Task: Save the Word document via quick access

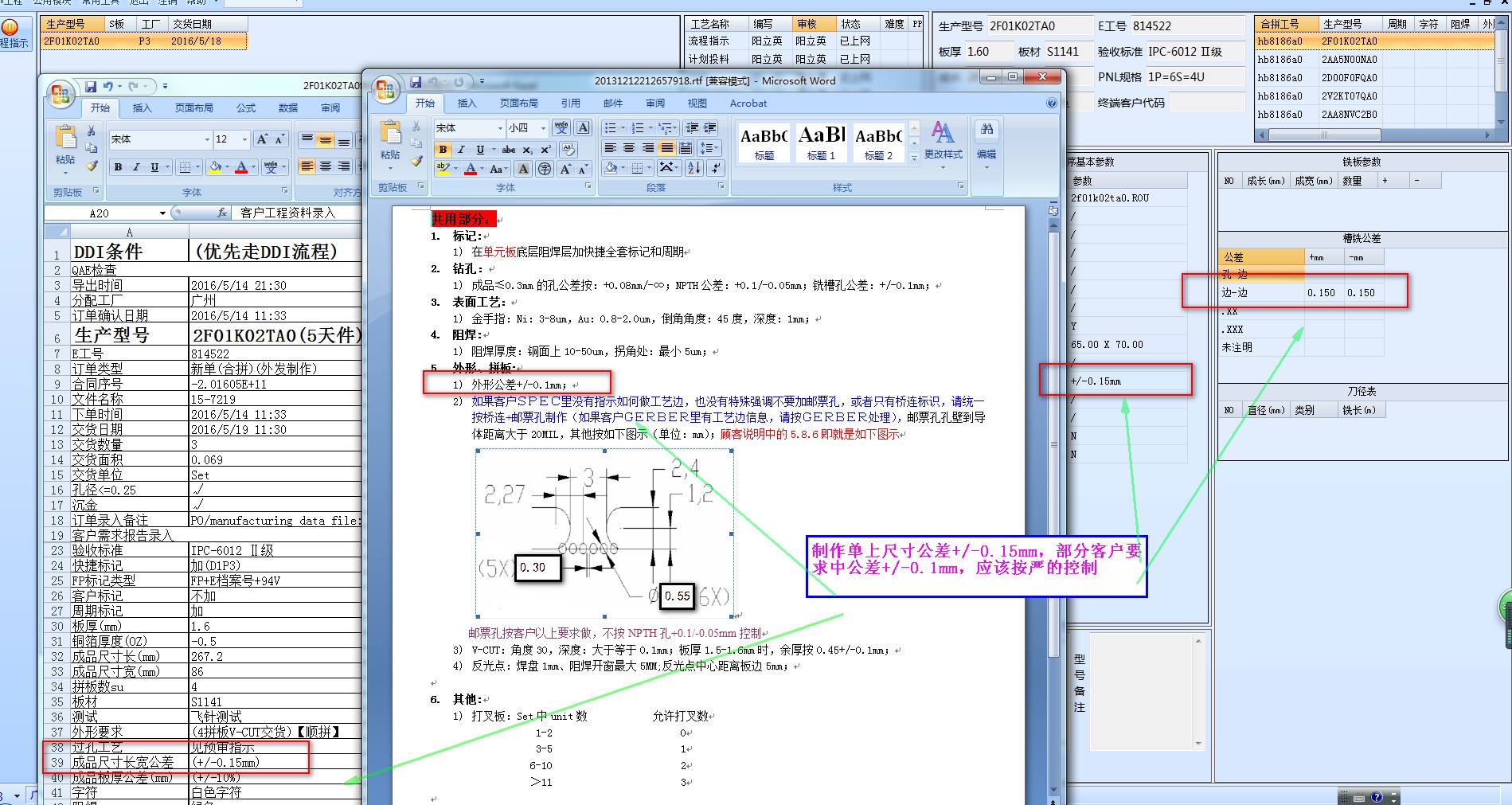Action: coord(416,82)
